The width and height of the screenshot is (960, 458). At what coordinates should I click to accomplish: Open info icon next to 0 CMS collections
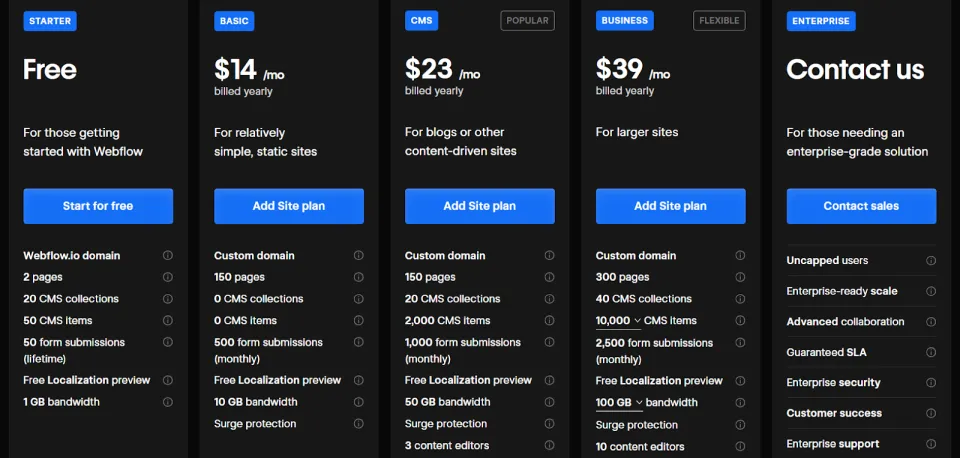point(359,299)
